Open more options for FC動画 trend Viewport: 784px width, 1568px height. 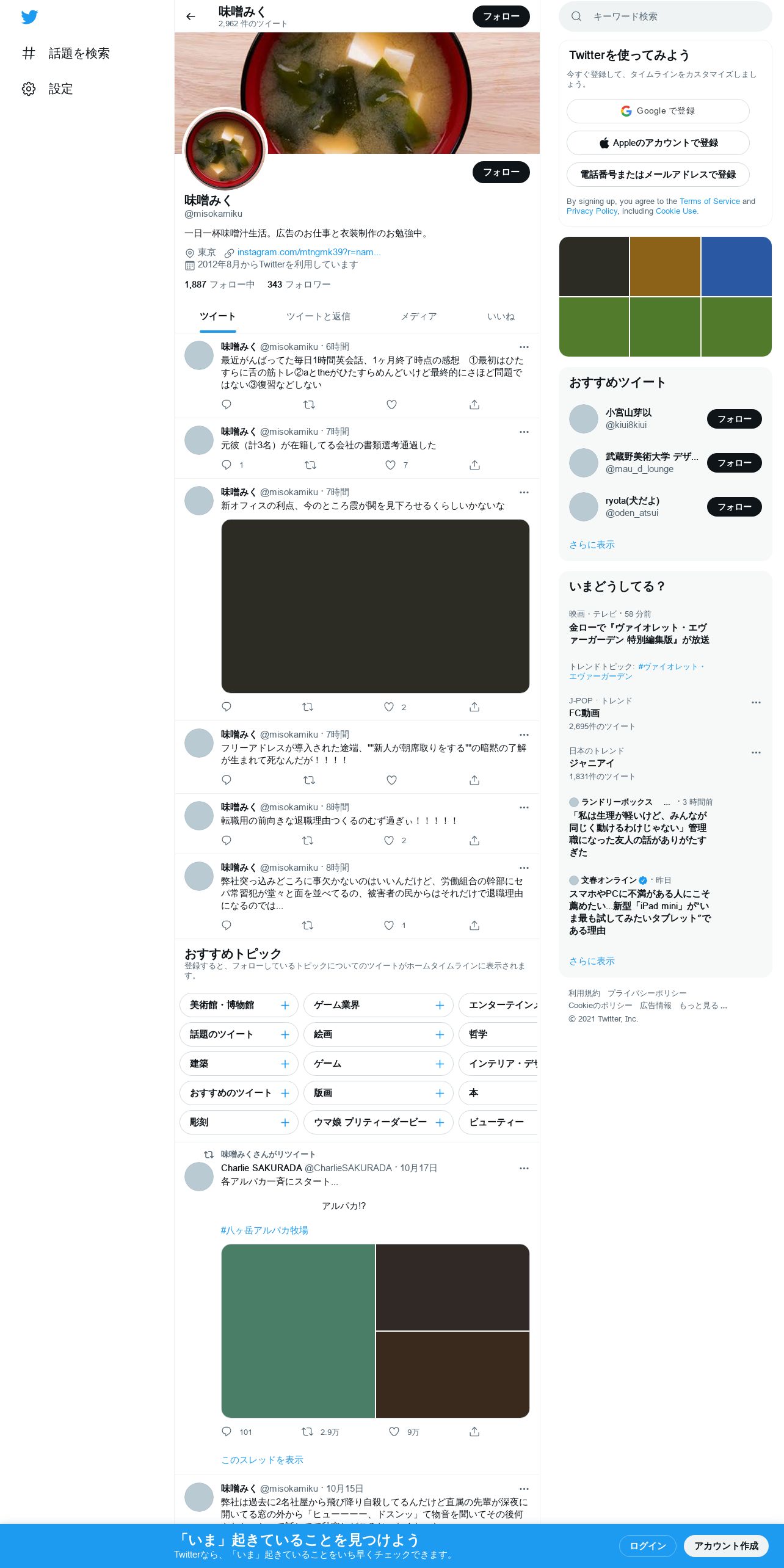(x=756, y=702)
